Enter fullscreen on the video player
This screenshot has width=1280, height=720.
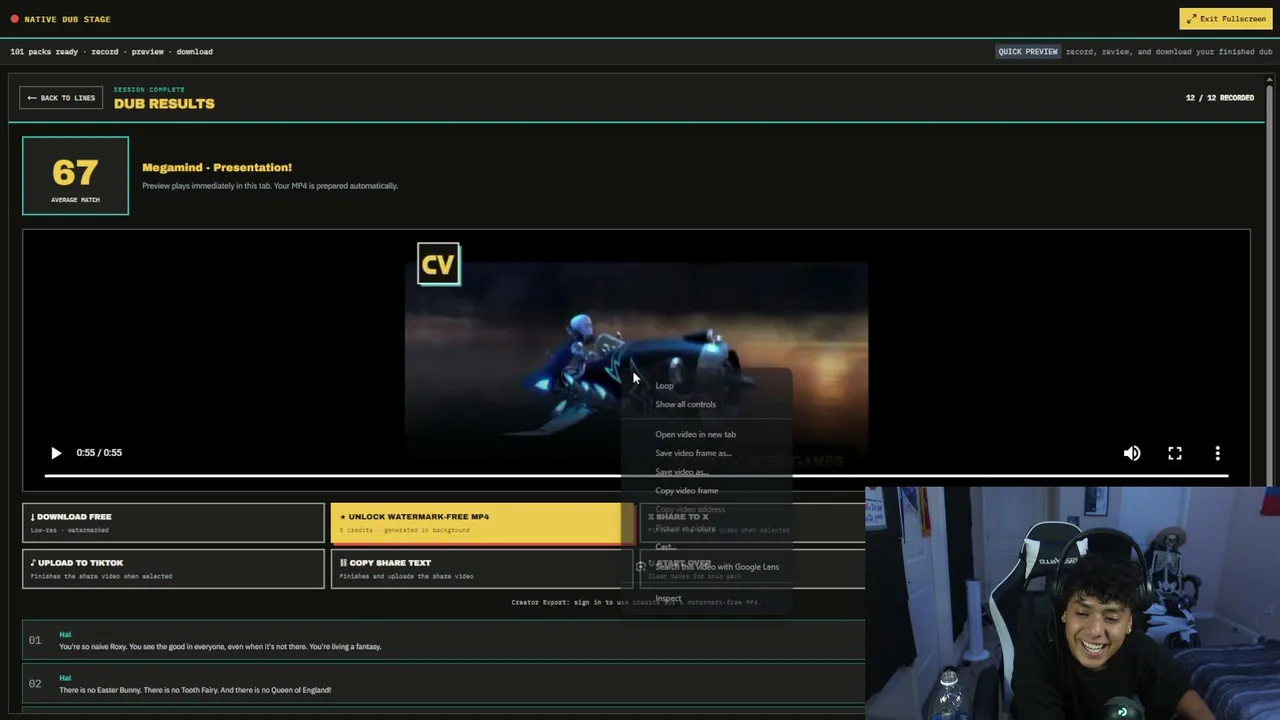(x=1175, y=453)
